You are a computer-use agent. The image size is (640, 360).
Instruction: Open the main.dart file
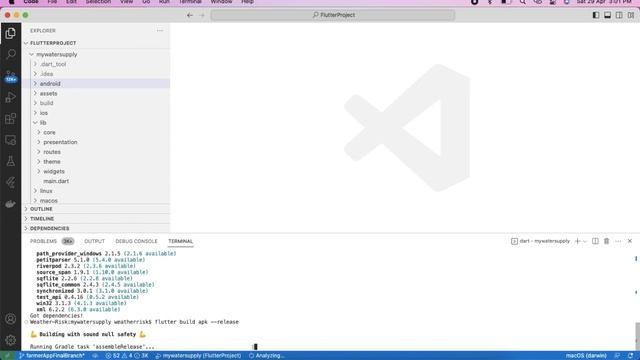pyautogui.click(x=96, y=181)
